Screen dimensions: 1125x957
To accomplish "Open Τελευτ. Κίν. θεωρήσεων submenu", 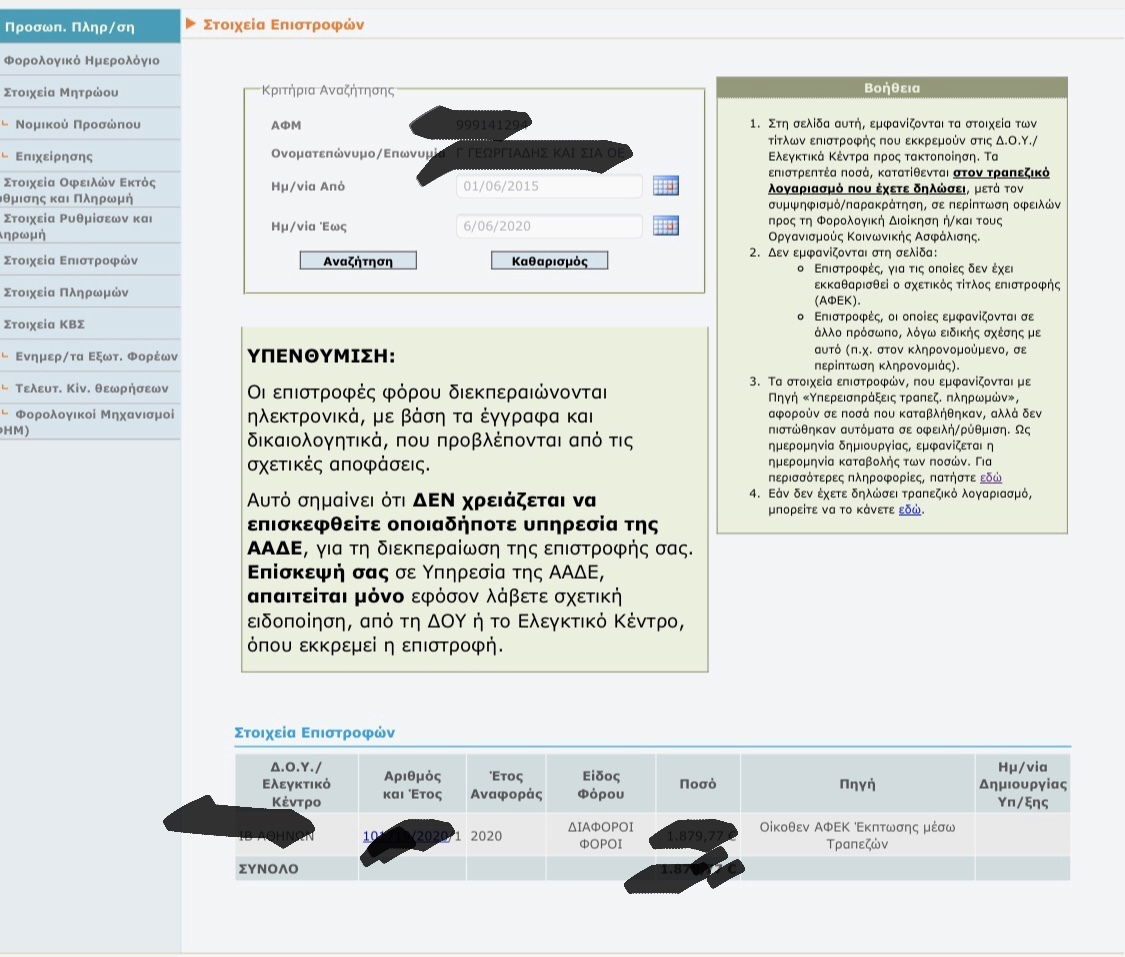I will point(92,389).
